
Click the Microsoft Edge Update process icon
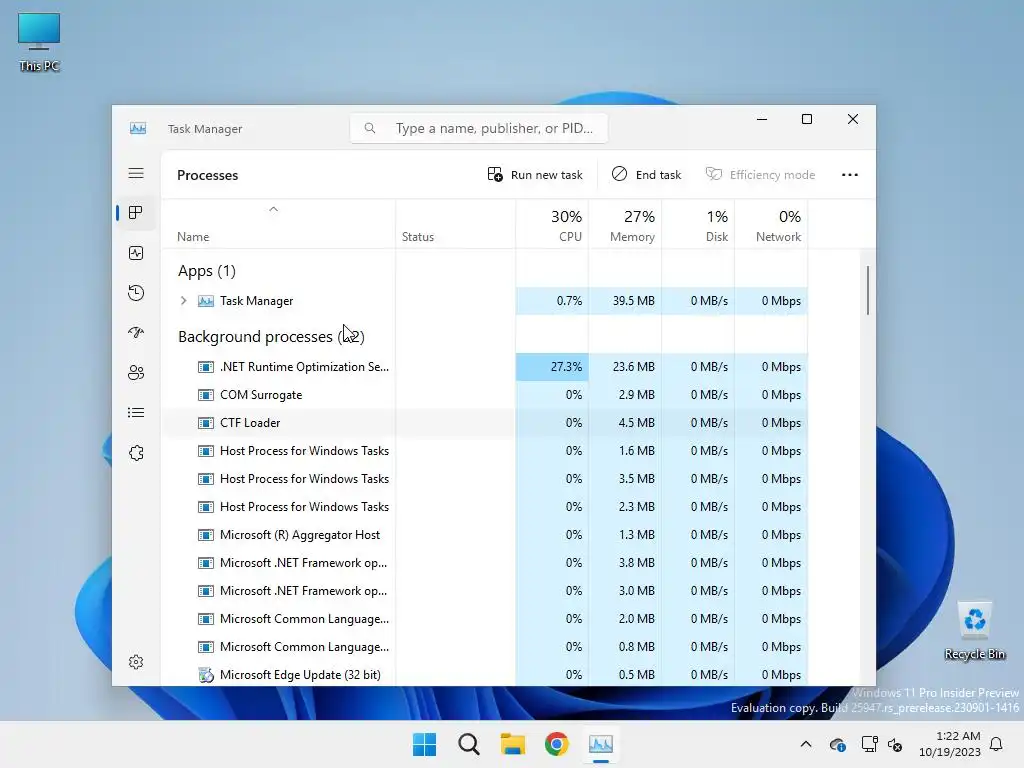206,675
